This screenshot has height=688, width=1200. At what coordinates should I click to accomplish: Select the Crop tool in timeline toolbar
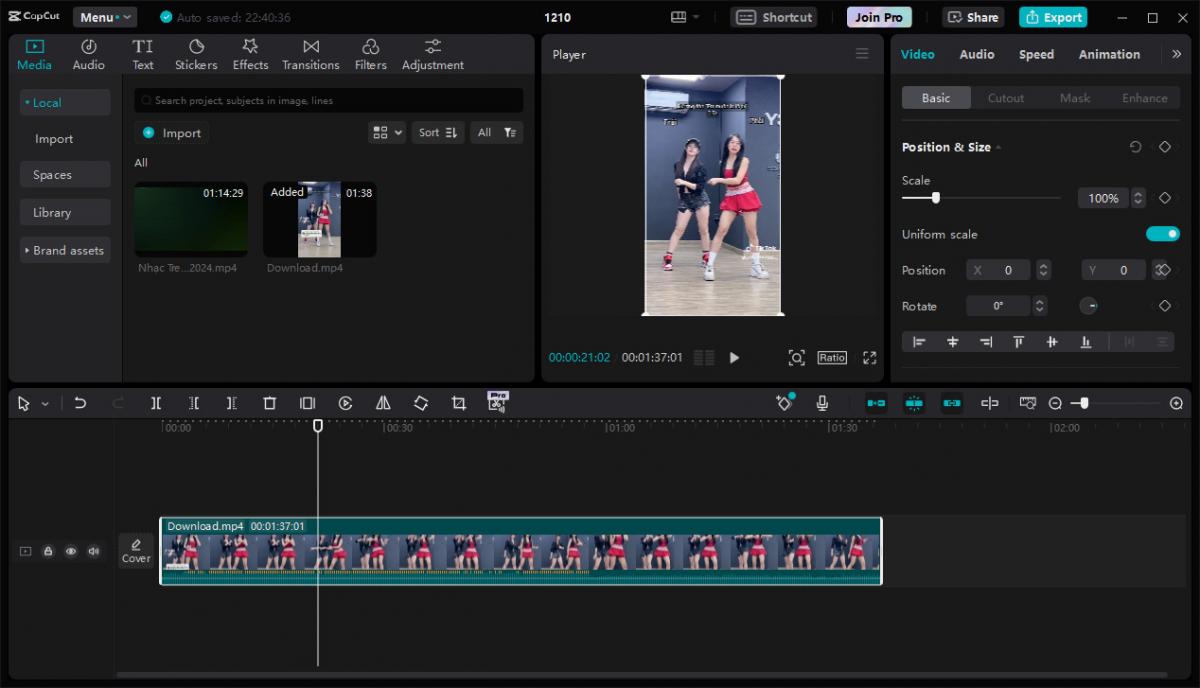(x=458, y=403)
